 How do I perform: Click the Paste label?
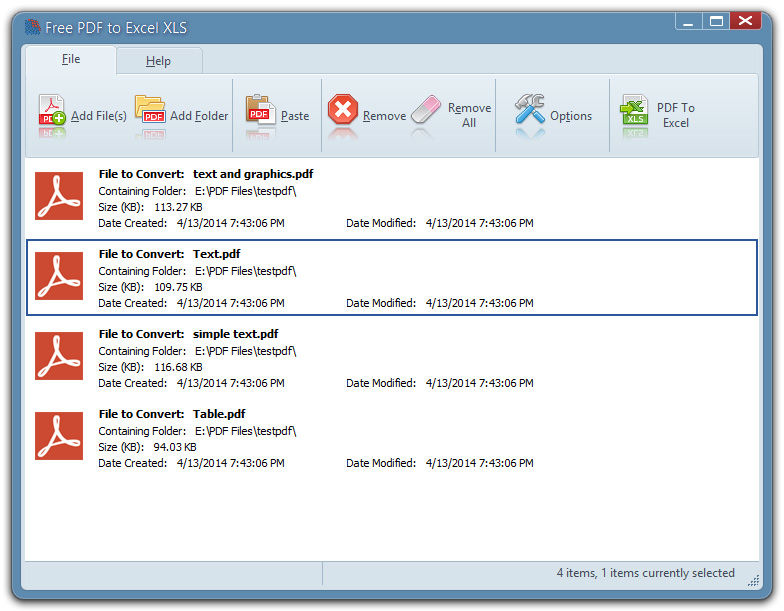pyautogui.click(x=295, y=116)
